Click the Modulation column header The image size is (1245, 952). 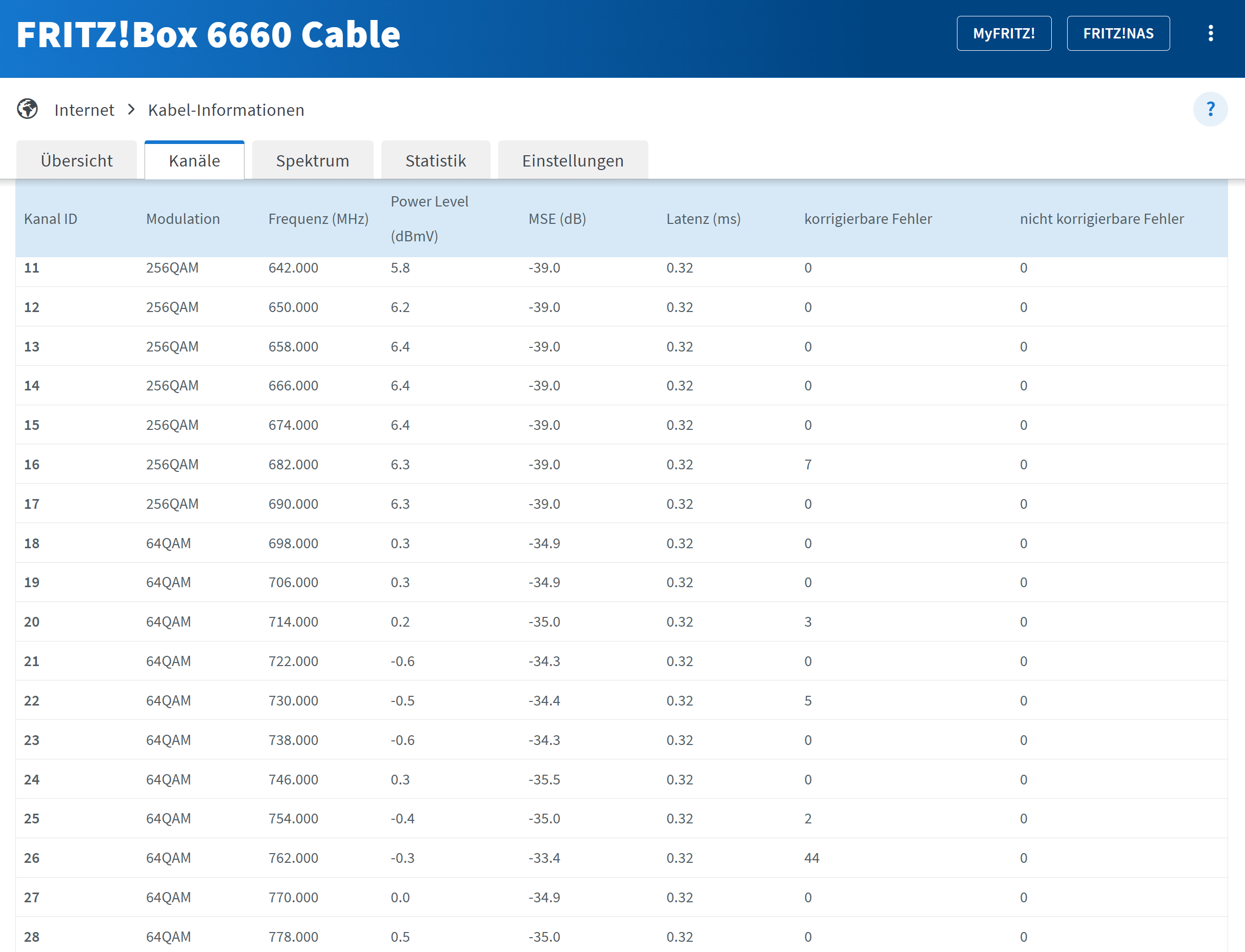[x=182, y=219]
